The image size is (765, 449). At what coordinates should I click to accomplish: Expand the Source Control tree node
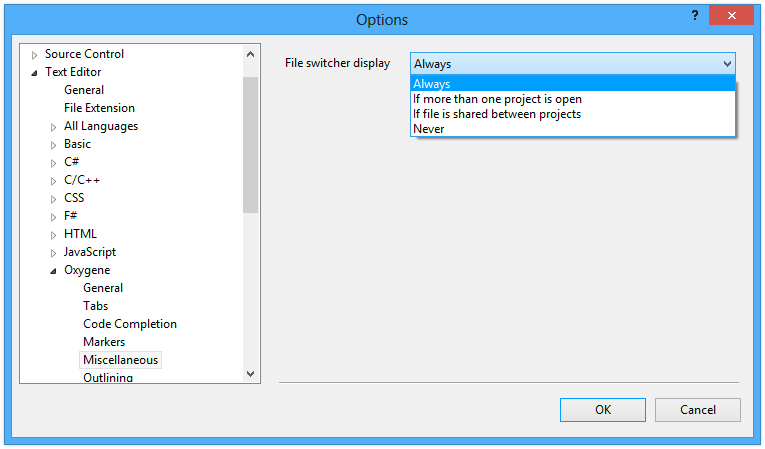coord(35,55)
